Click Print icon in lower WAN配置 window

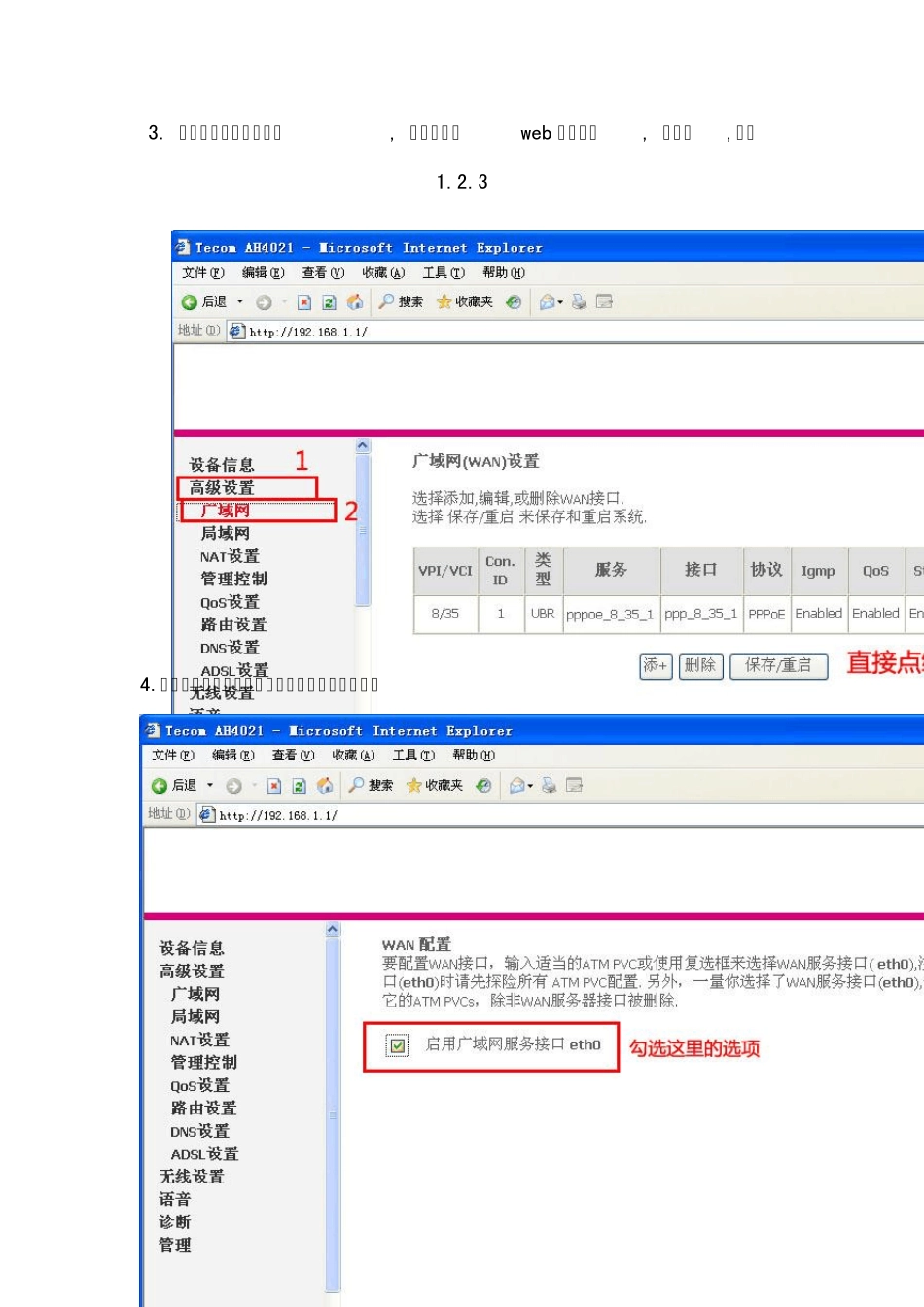click(549, 786)
